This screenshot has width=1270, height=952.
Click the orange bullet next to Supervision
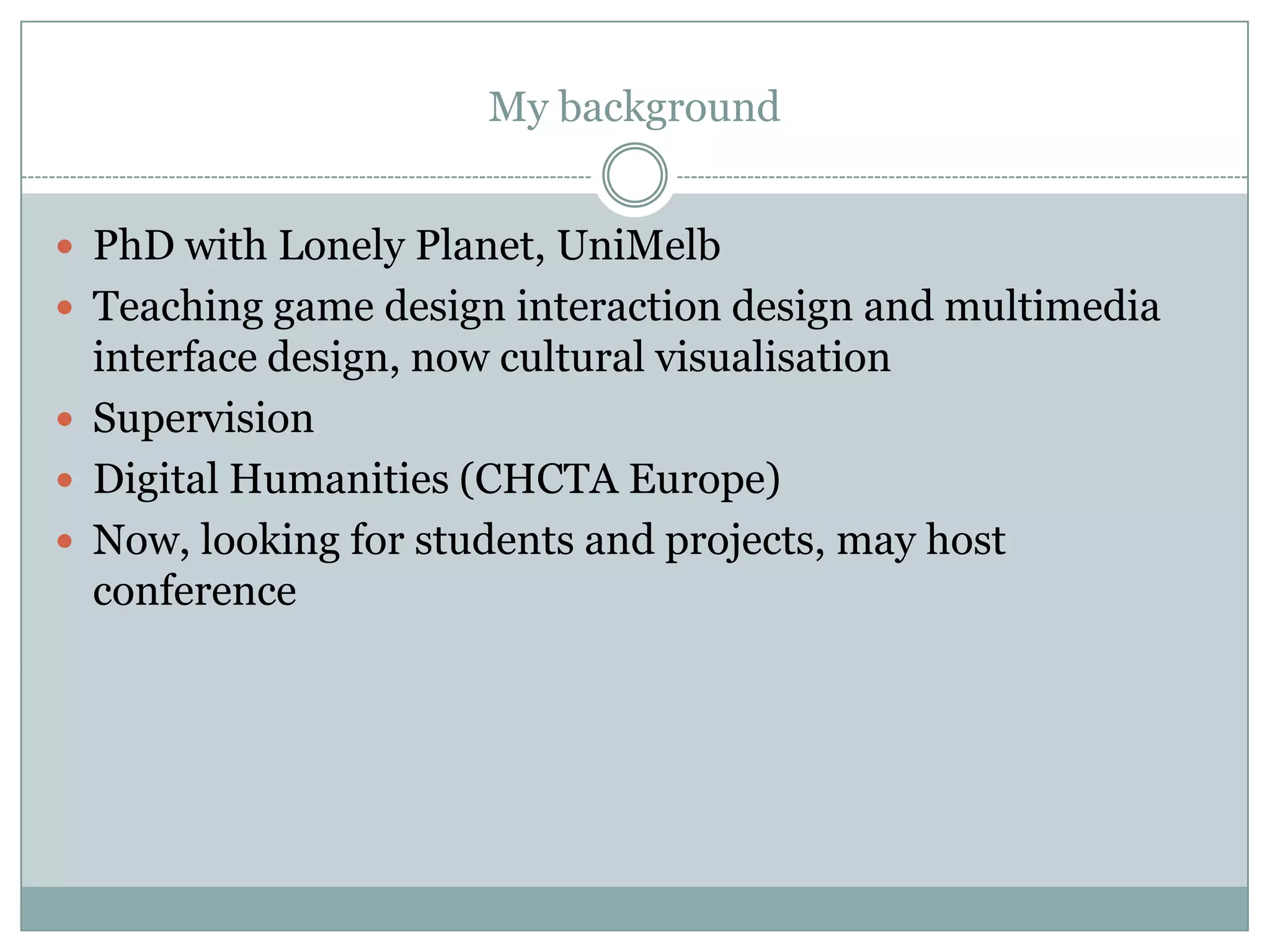64,419
